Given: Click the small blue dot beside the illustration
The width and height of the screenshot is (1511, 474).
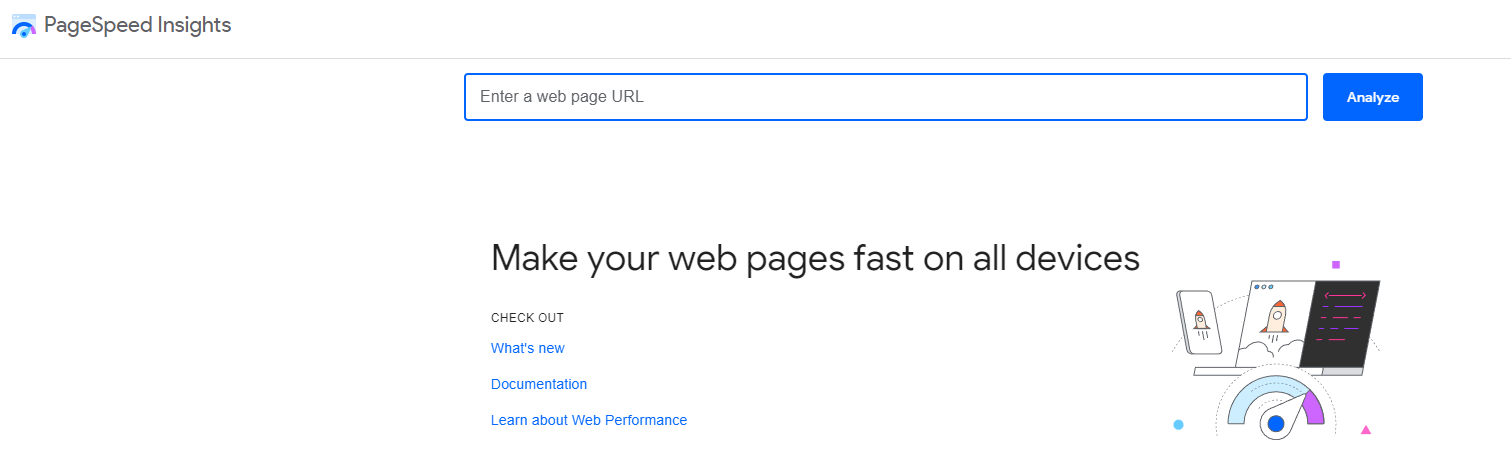Looking at the screenshot, I should 1178,425.
